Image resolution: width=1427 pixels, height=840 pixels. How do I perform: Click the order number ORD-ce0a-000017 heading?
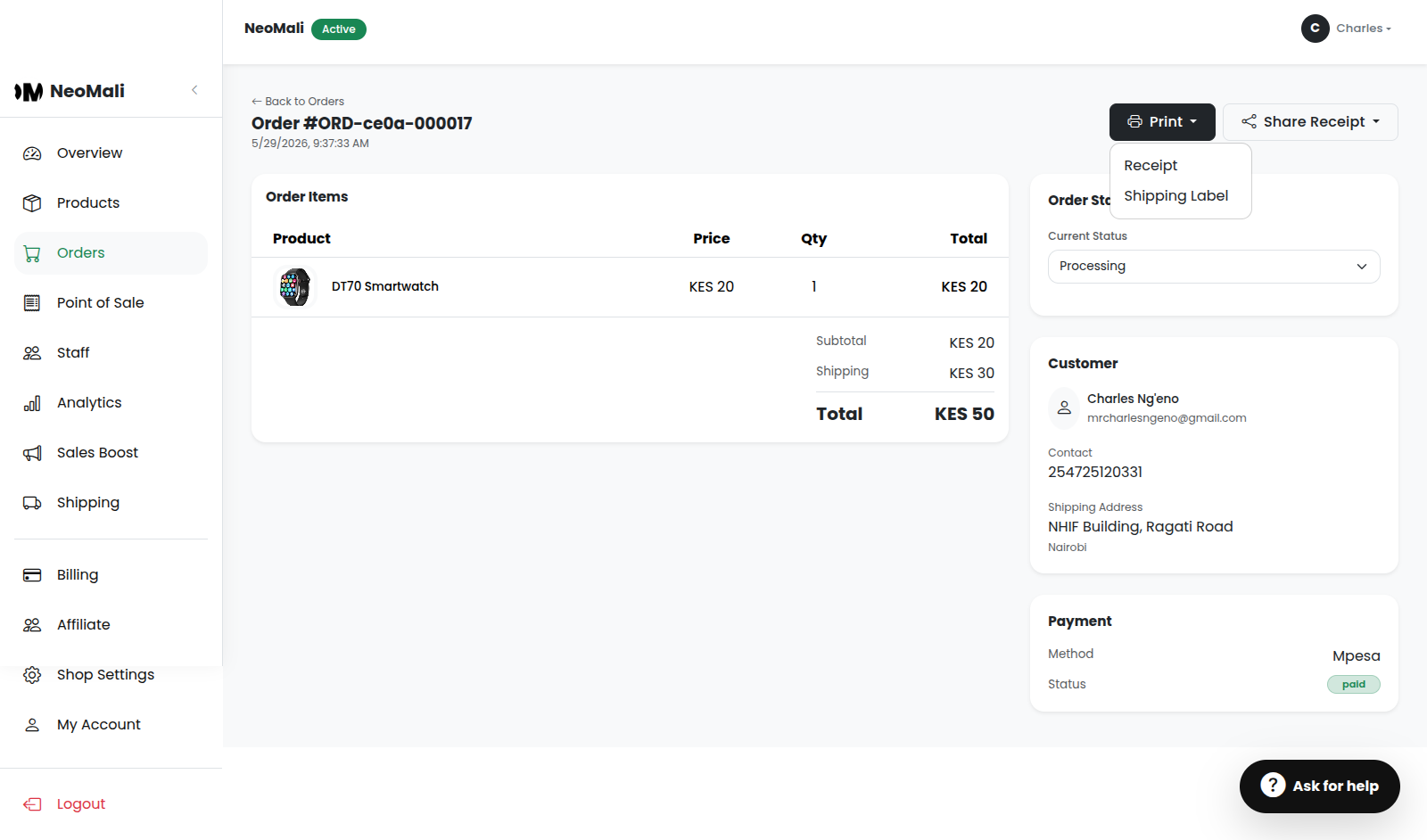[x=362, y=124]
